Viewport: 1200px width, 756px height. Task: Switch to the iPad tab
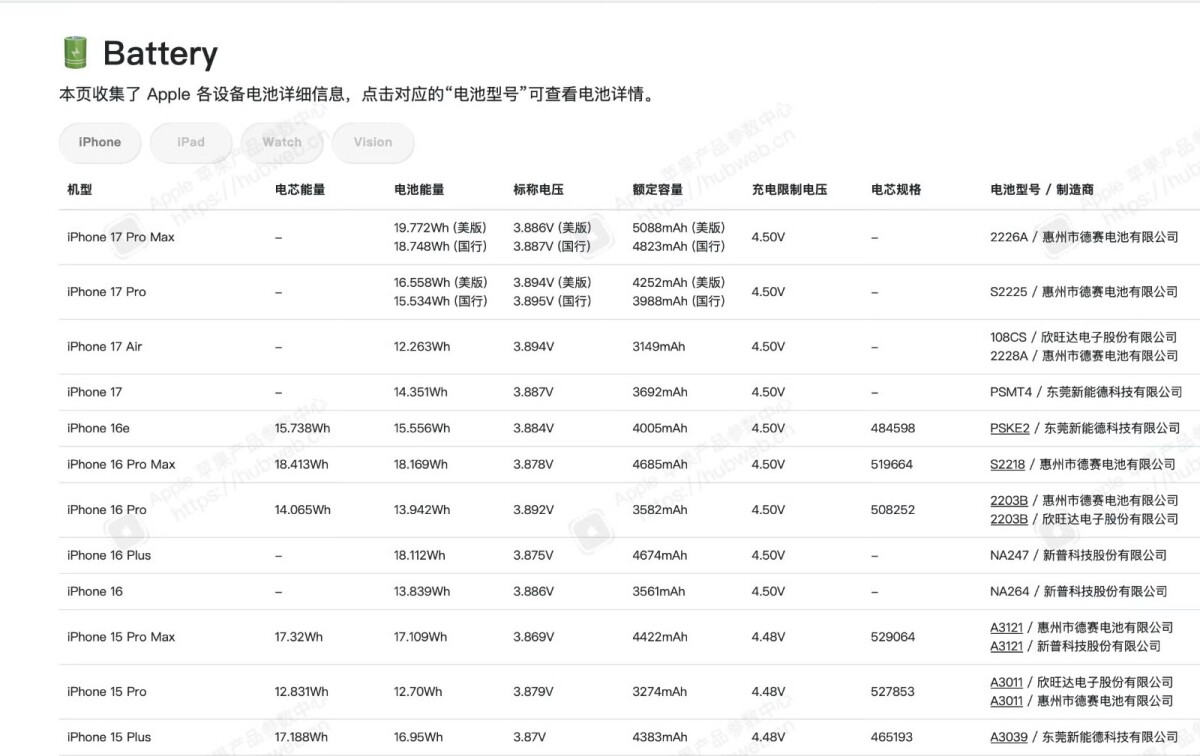(191, 142)
